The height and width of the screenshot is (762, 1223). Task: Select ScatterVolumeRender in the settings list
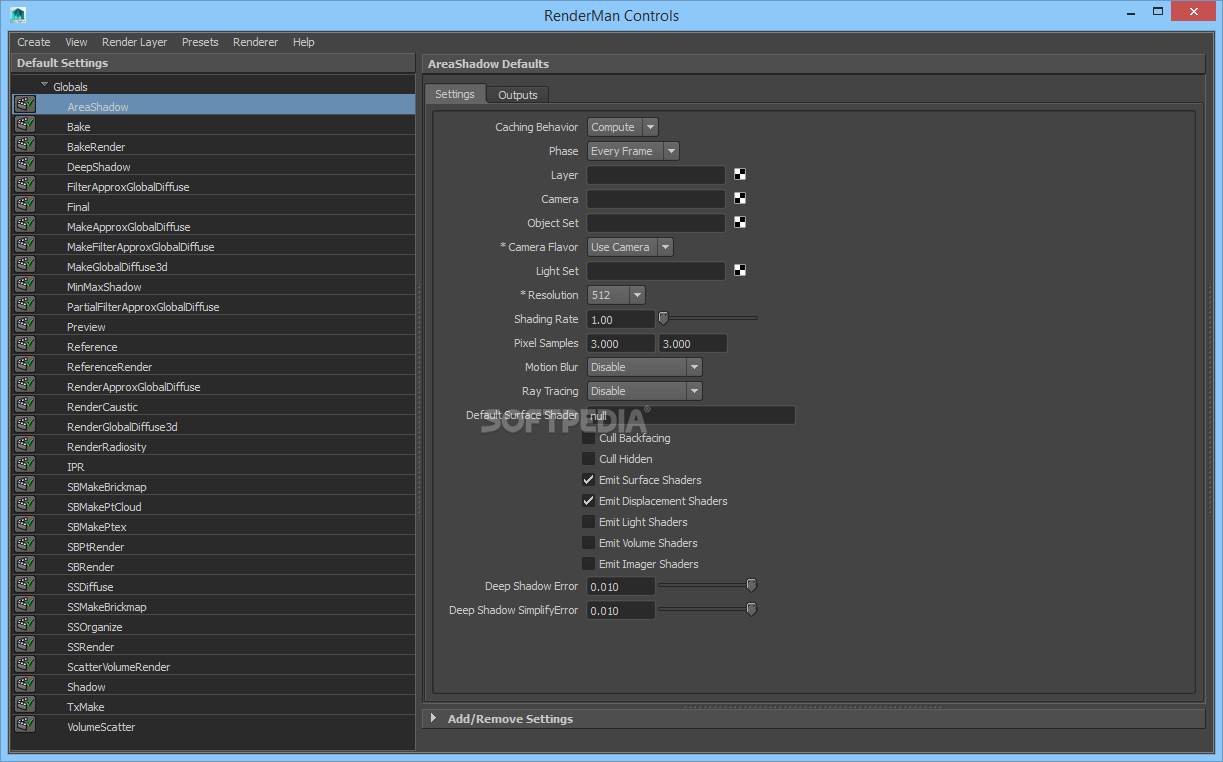[214, 665]
